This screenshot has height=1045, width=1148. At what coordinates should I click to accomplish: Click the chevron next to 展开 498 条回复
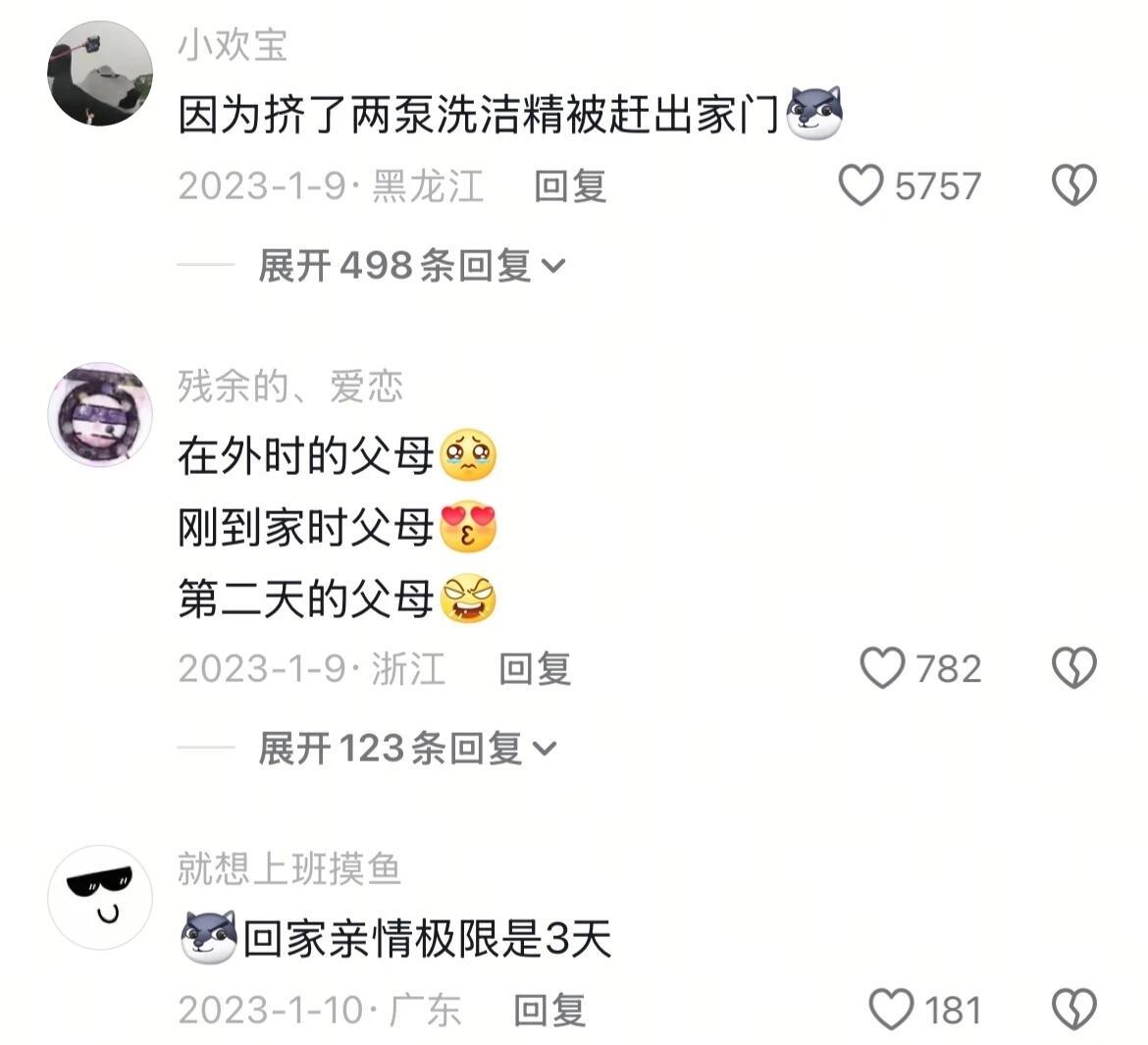pyautogui.click(x=553, y=266)
